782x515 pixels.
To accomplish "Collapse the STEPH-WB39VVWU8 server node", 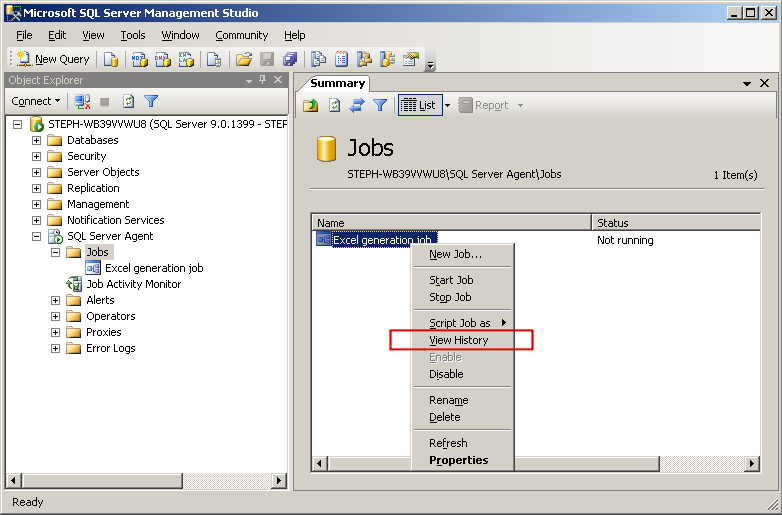I will [17, 124].
